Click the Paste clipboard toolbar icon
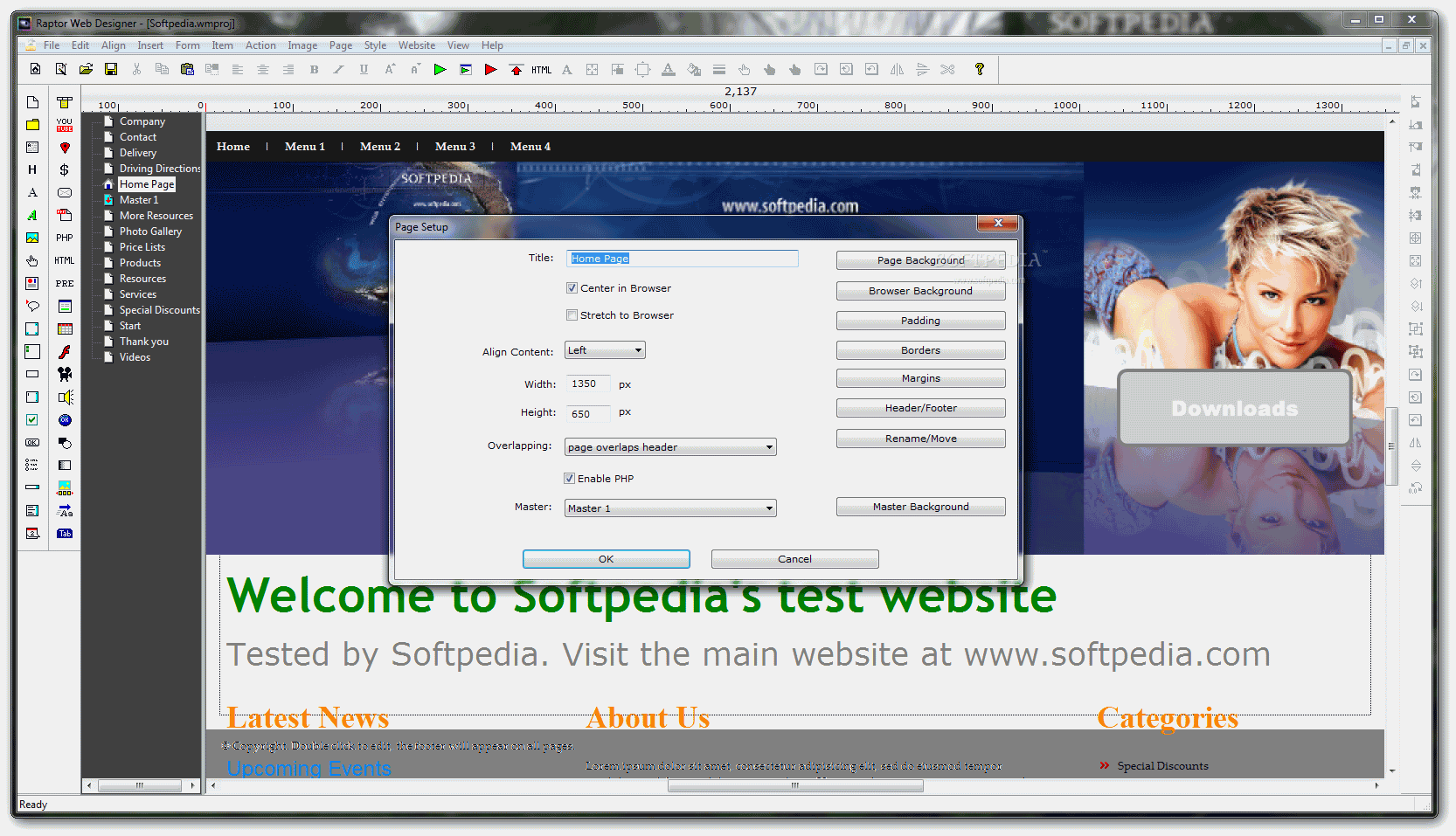This screenshot has height=836, width=1456. [x=187, y=69]
